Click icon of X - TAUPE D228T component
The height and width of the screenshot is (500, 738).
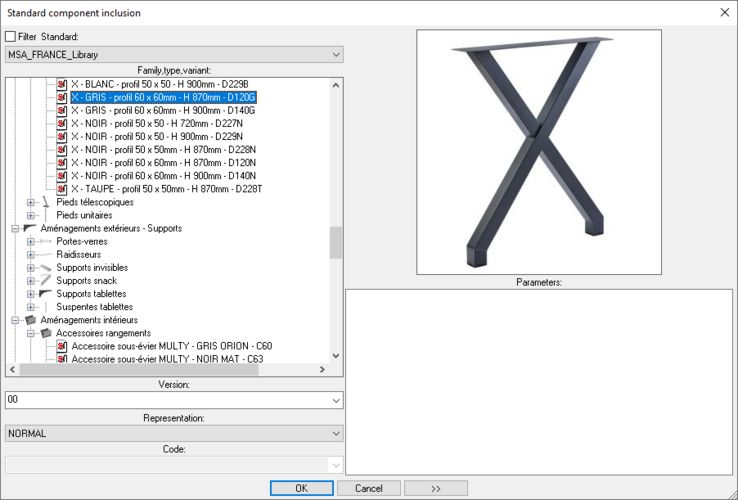62,188
